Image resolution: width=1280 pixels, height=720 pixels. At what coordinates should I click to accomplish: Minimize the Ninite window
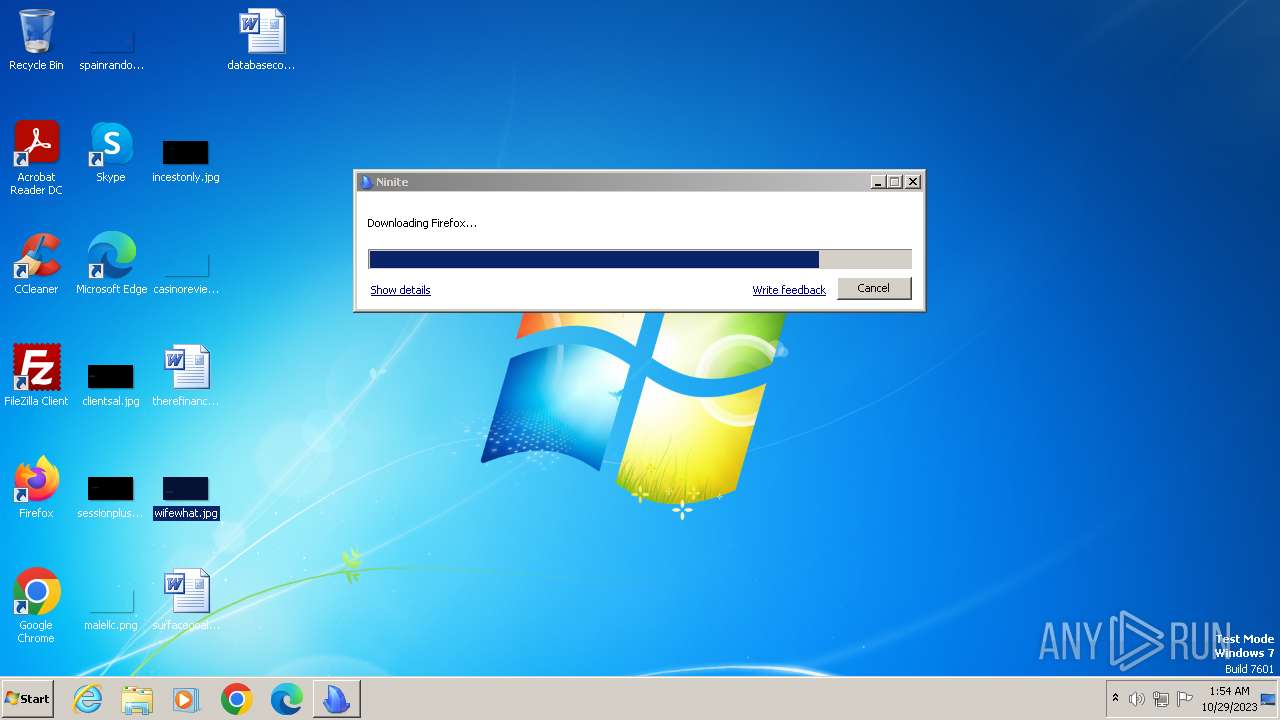[878, 182]
